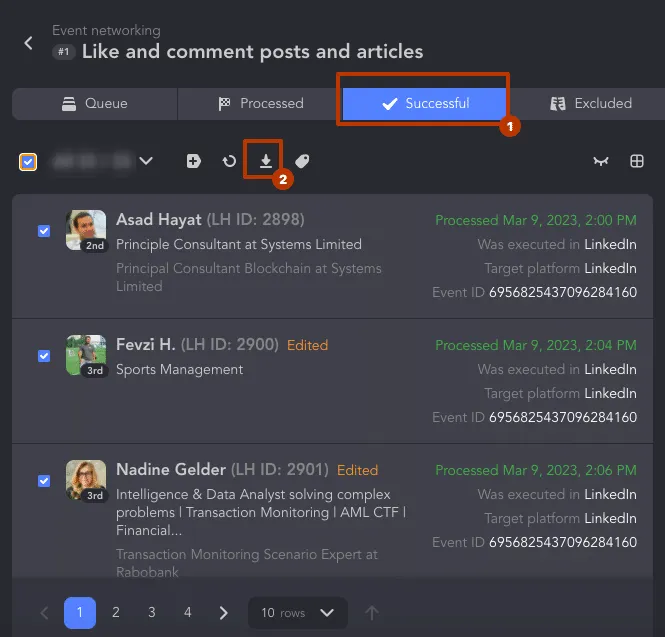Go to page 3

click(x=152, y=613)
